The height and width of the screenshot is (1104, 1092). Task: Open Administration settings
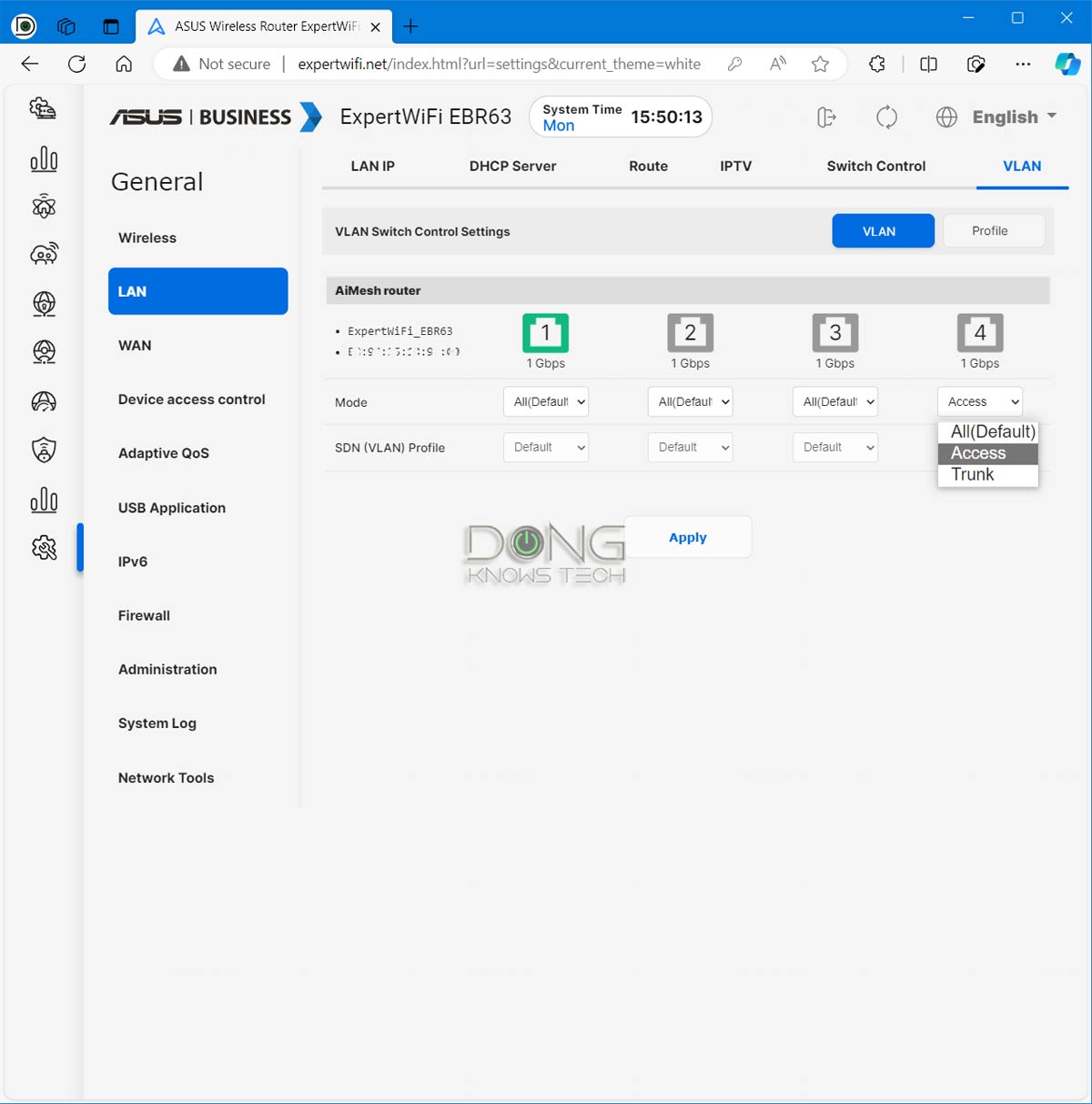click(167, 669)
